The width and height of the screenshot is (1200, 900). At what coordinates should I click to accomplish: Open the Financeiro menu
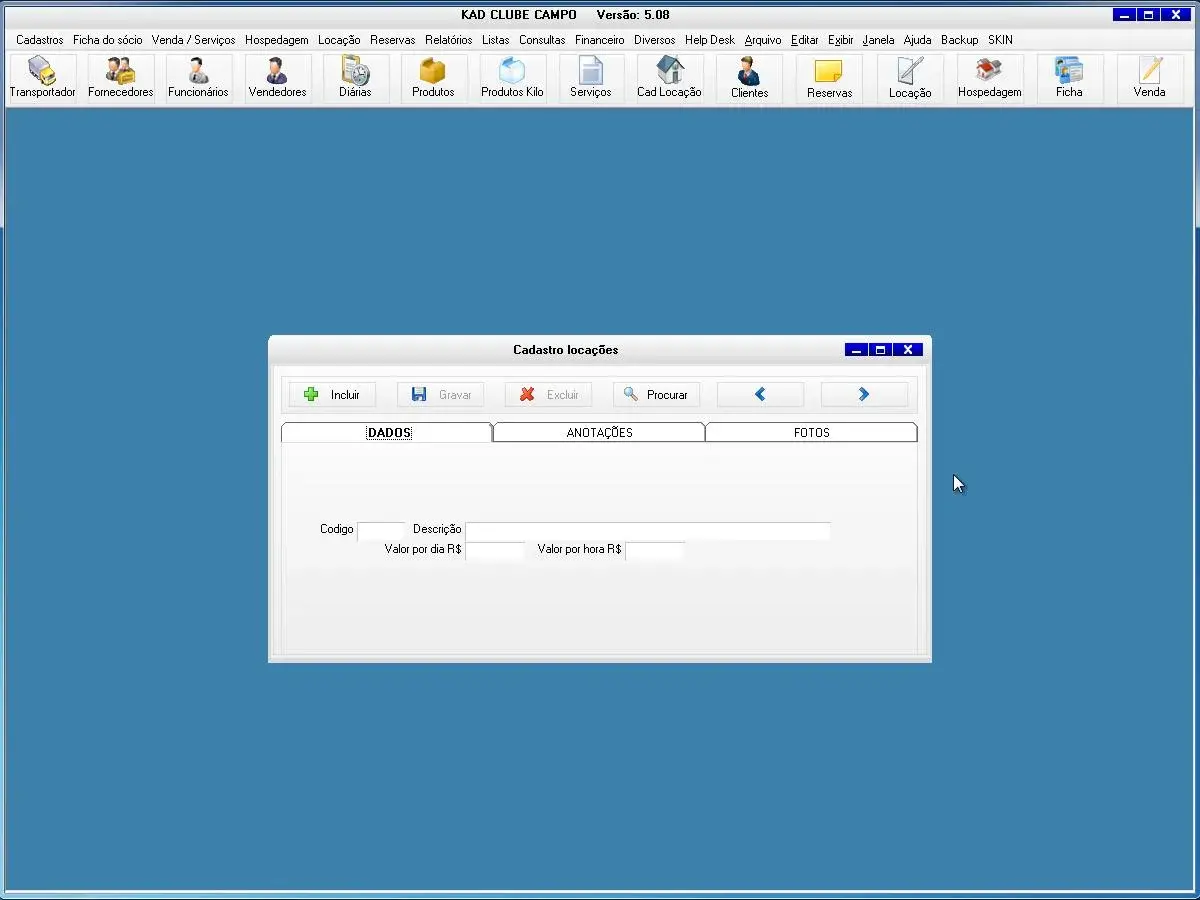(599, 40)
